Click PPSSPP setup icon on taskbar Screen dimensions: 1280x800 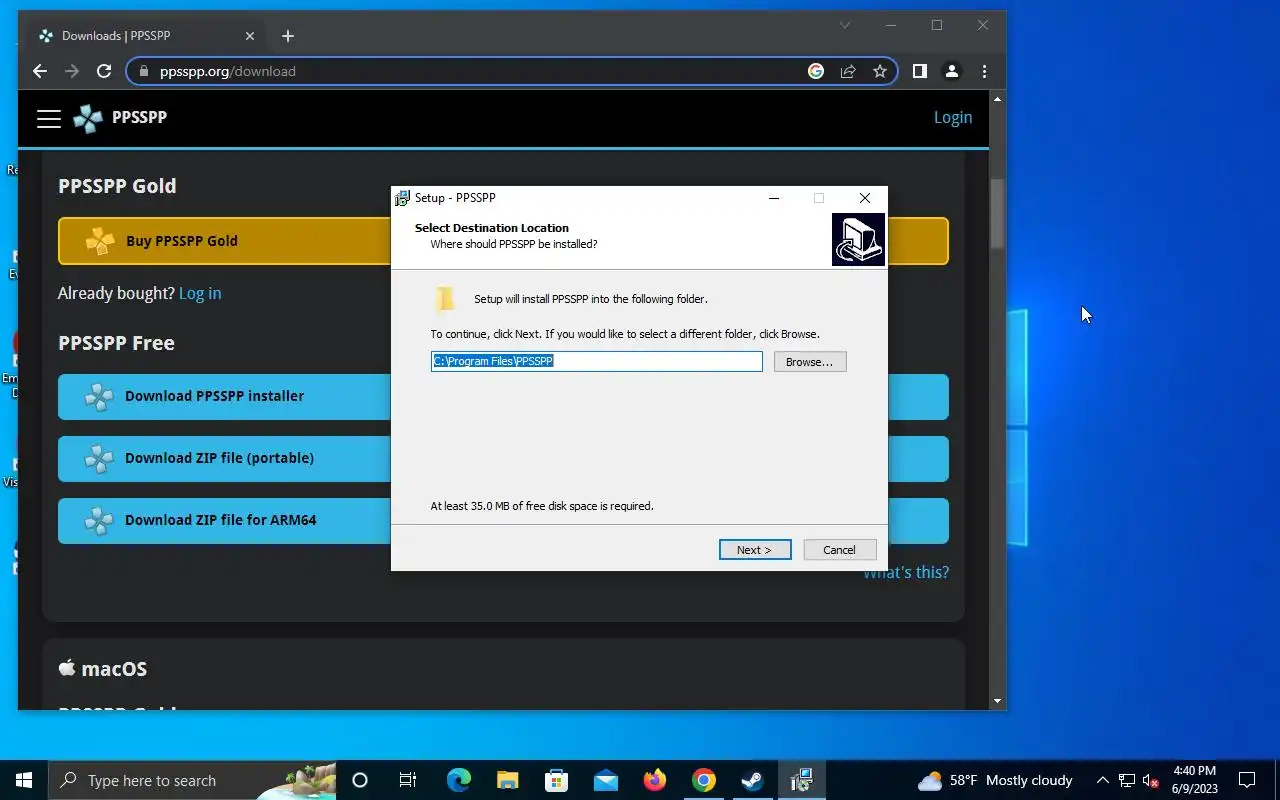[x=802, y=780]
